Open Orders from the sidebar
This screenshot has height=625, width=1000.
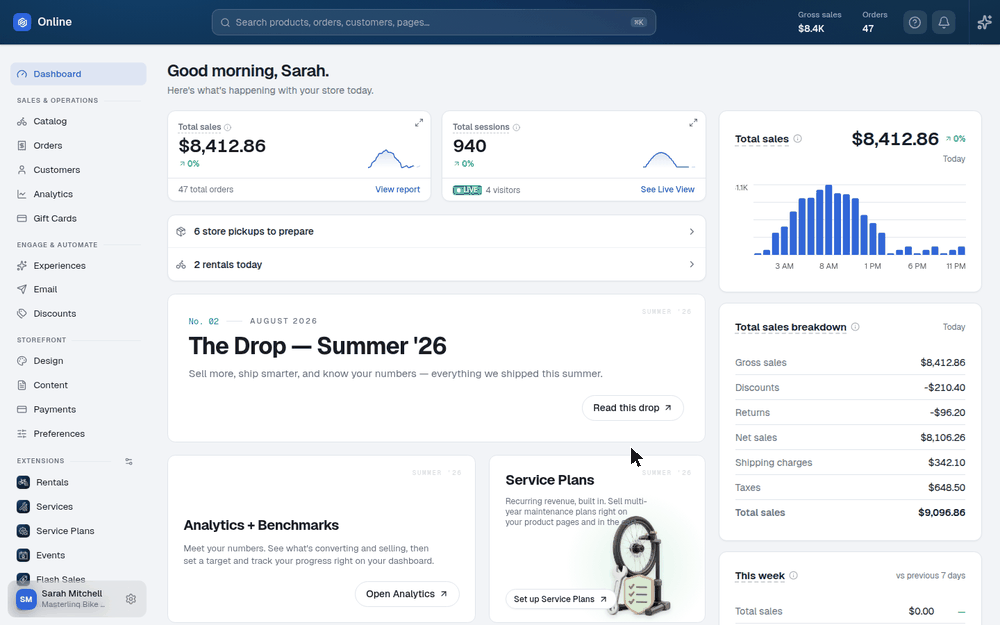pyautogui.click(x=78, y=145)
